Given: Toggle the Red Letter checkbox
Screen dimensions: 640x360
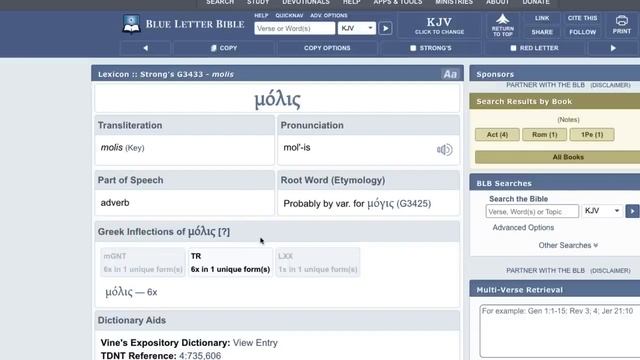Looking at the screenshot, I should coord(513,48).
